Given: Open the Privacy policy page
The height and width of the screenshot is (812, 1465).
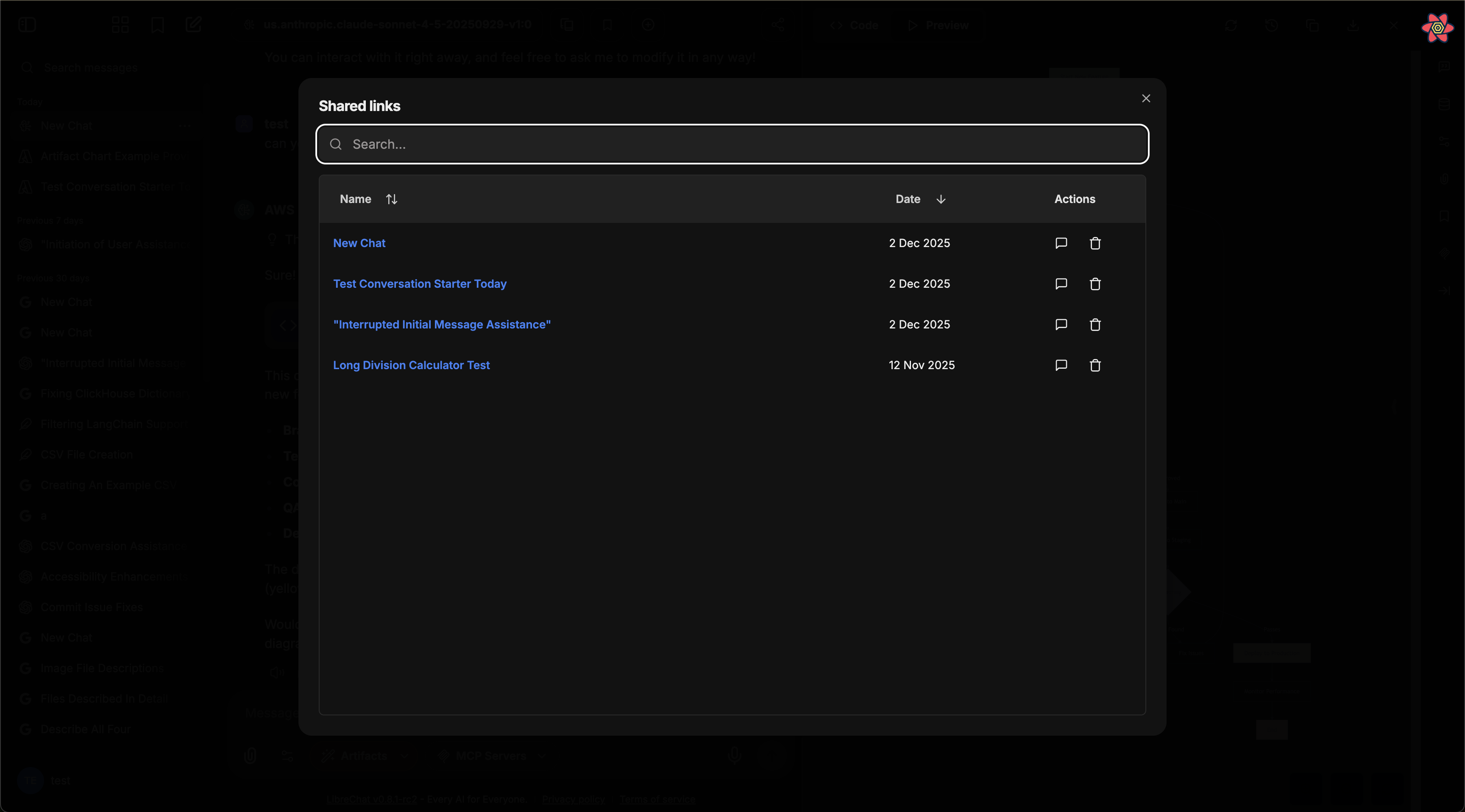Looking at the screenshot, I should coord(573,798).
